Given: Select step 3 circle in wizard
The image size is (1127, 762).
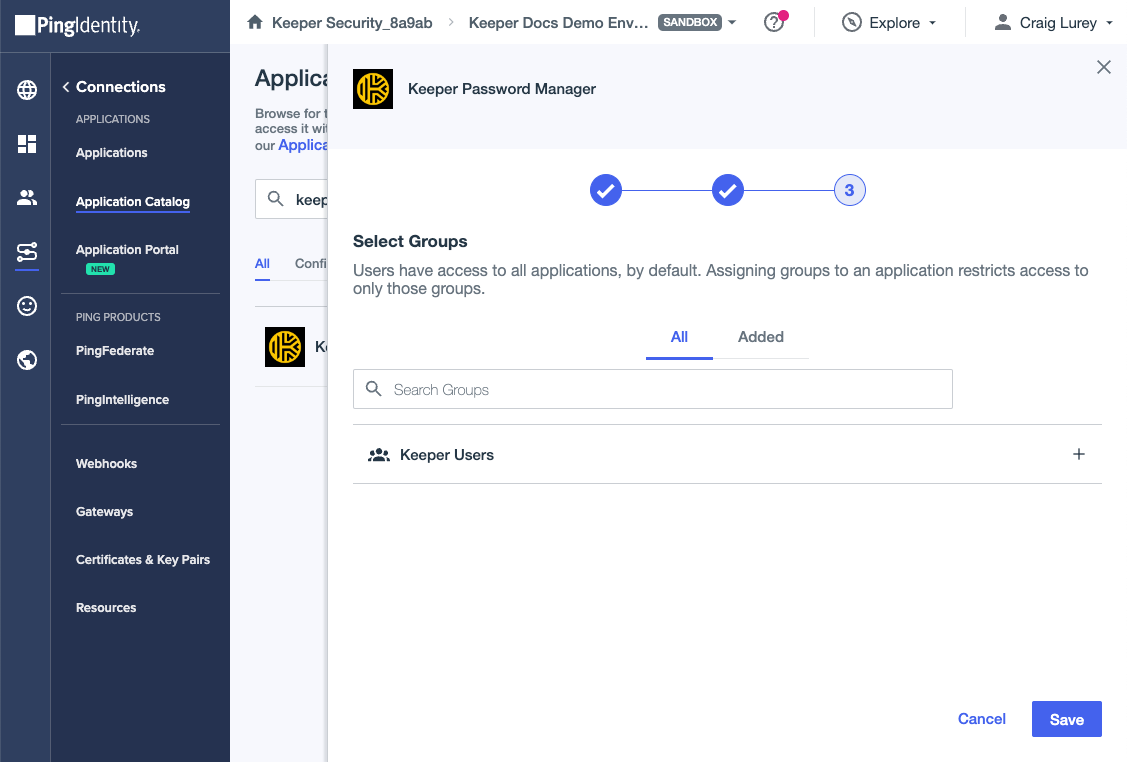Looking at the screenshot, I should click(850, 190).
